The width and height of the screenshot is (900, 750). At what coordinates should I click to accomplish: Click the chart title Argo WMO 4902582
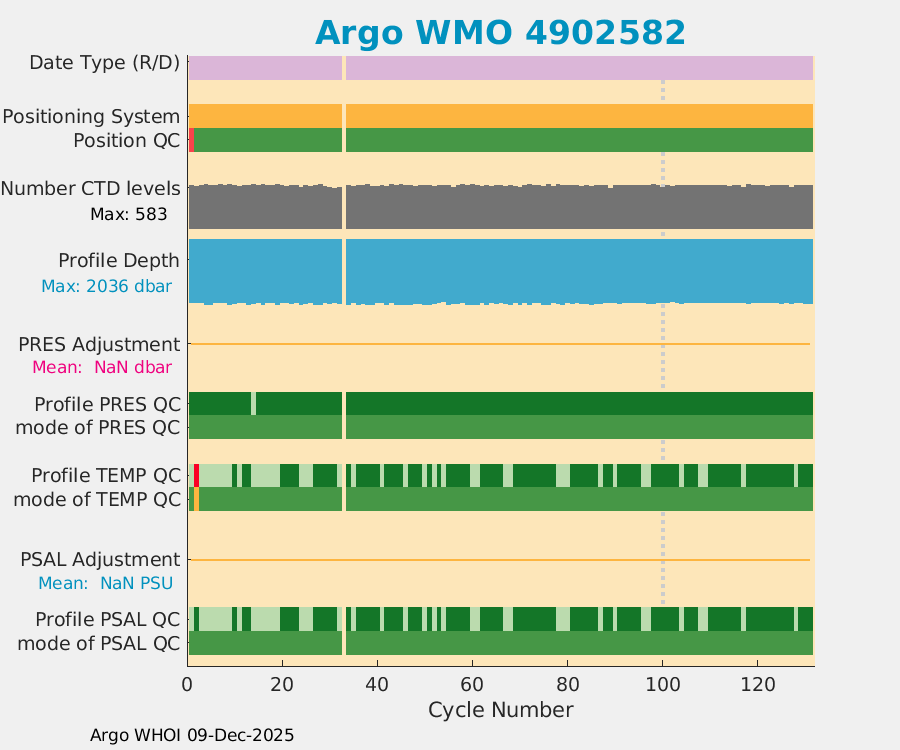500,33
